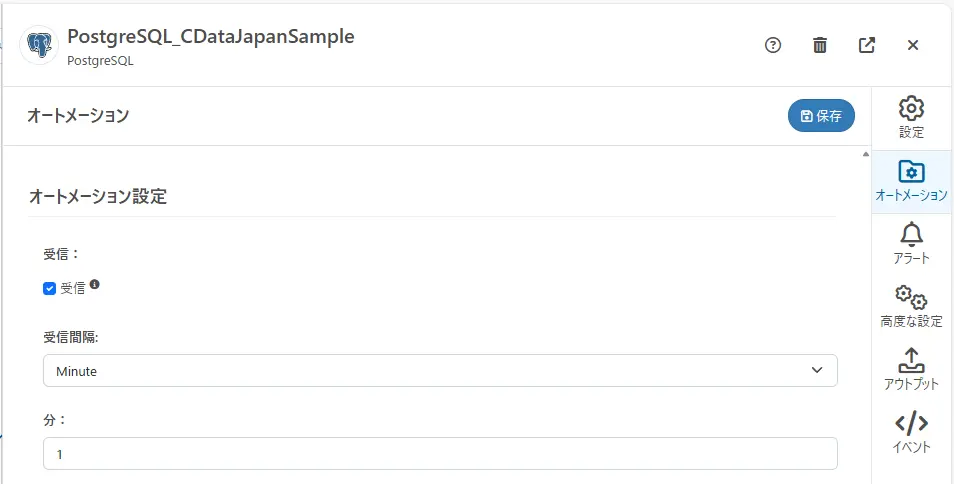The width and height of the screenshot is (954, 487).
Task: Click the PostgreSQL_CDataJapanSample title
Action: (x=211, y=37)
